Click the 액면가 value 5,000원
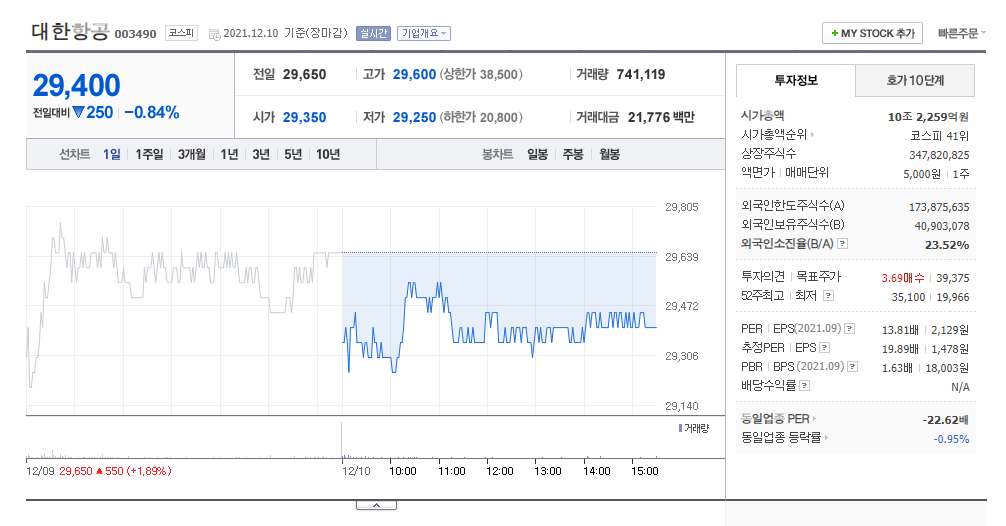Viewport: 1006px width, 526px height. [922, 174]
